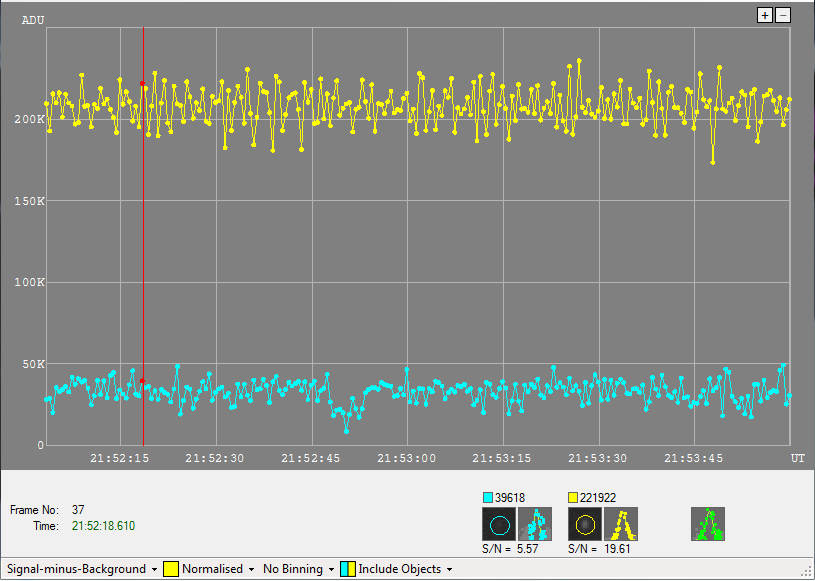Click the frame time value 21:52:18.610
The height and width of the screenshot is (581, 815).
pos(103,526)
